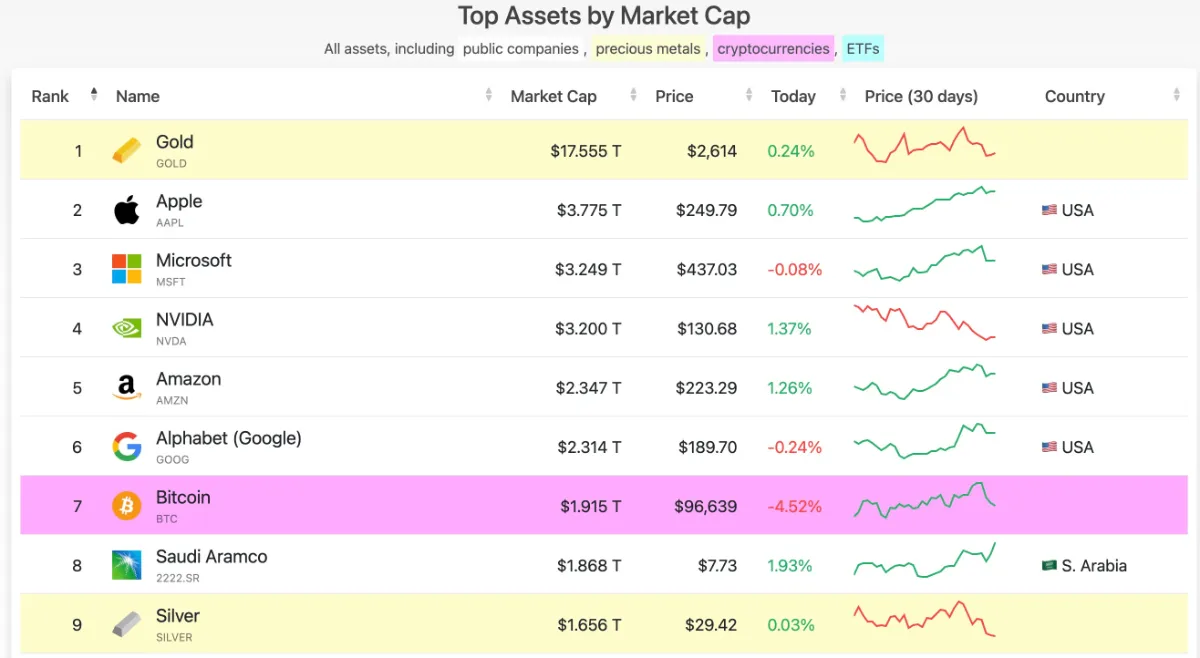Click Alphabet's -0.24% change today
This screenshot has height=658, width=1200.
click(x=795, y=447)
